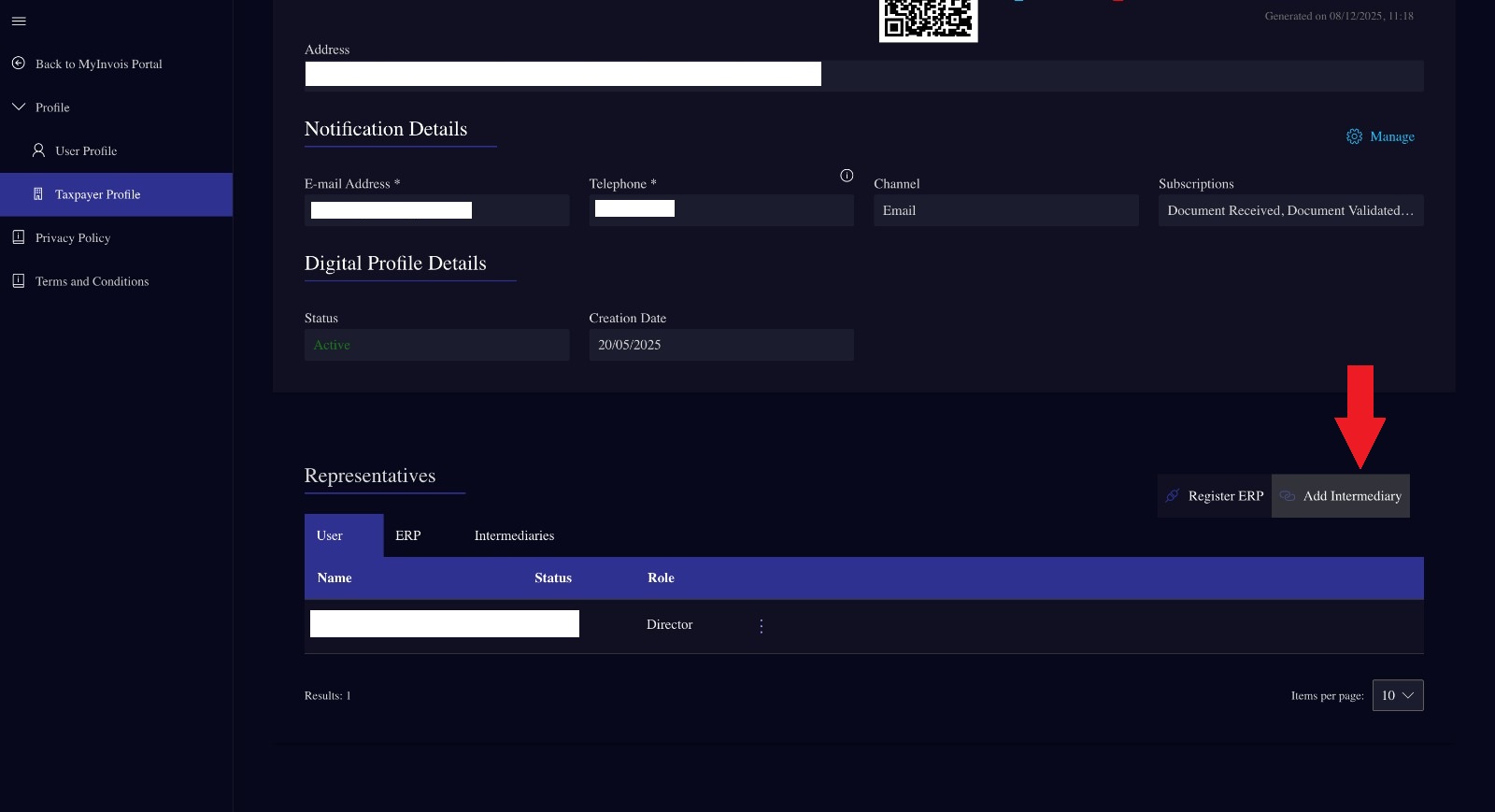
Task: Select the User tab
Action: (330, 535)
